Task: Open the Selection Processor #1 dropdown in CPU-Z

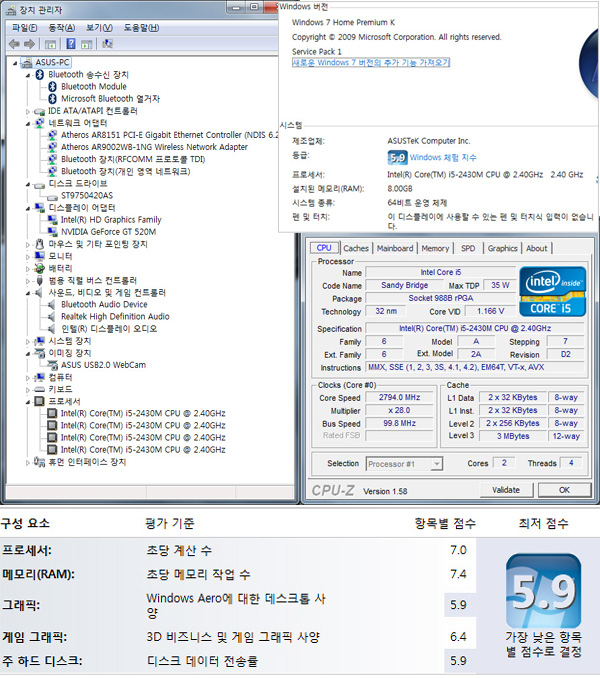Action: (x=437, y=464)
